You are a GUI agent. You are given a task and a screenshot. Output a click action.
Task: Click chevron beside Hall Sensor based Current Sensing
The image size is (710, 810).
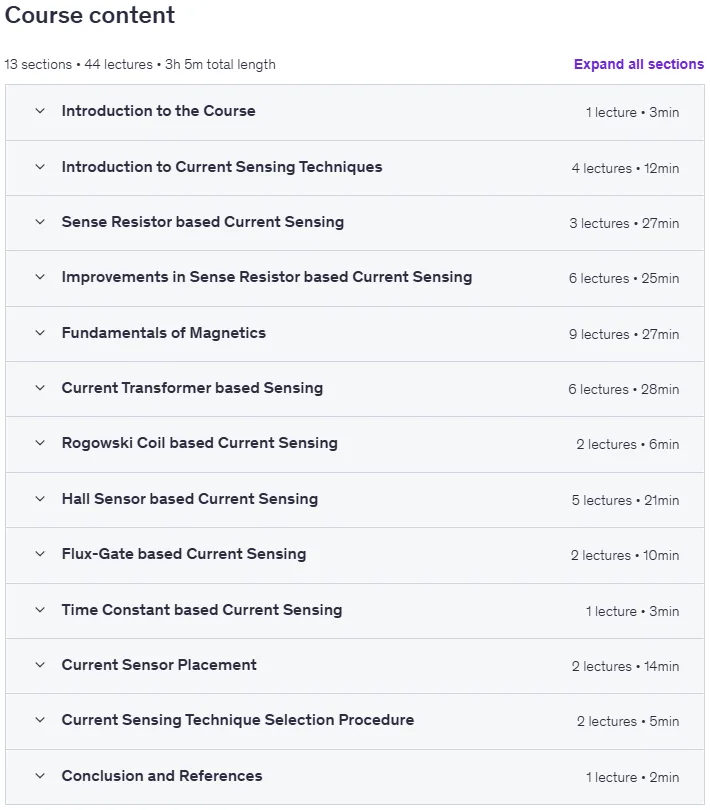tap(40, 499)
